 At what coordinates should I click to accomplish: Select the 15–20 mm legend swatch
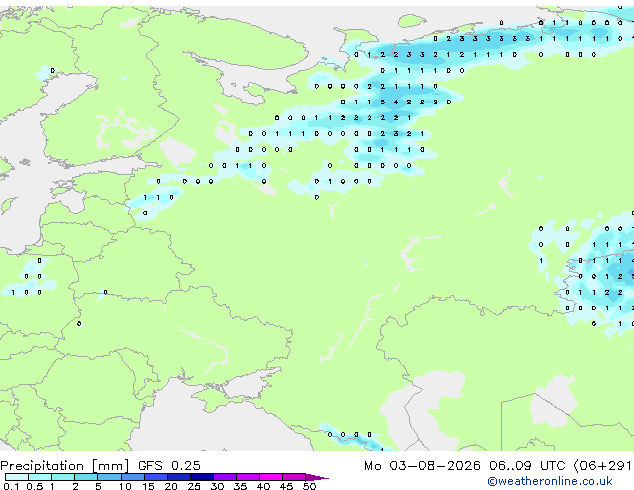point(155,477)
